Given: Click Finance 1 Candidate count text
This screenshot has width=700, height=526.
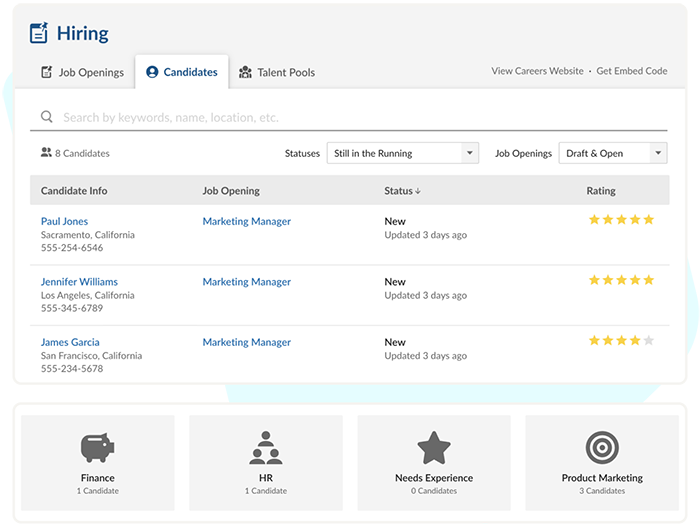Looking at the screenshot, I should coord(97,491).
